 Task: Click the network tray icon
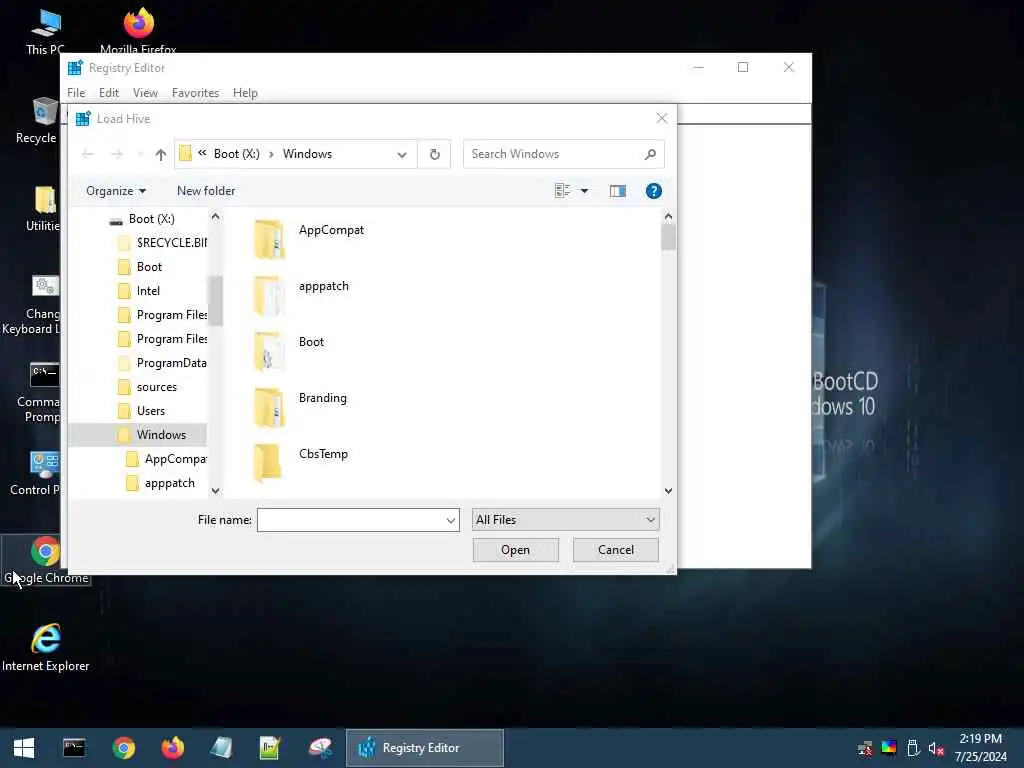[x=865, y=749]
